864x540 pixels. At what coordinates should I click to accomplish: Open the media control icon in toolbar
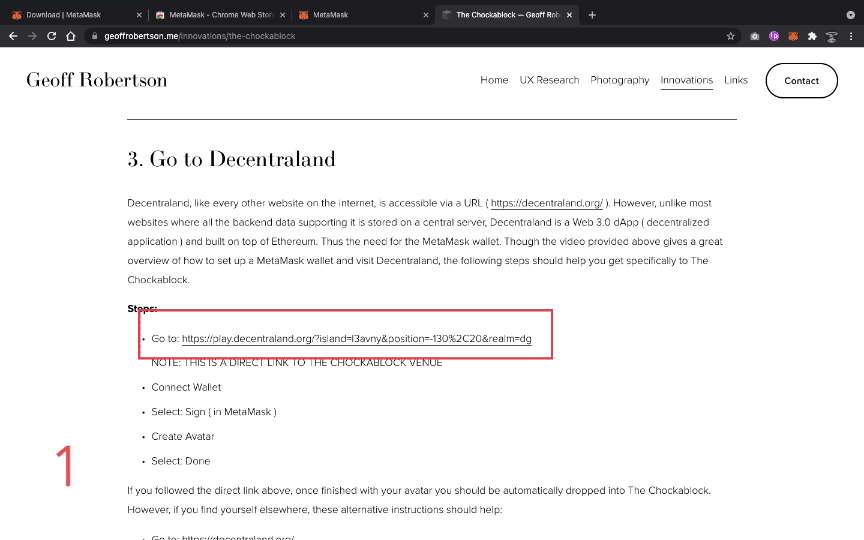coord(831,37)
